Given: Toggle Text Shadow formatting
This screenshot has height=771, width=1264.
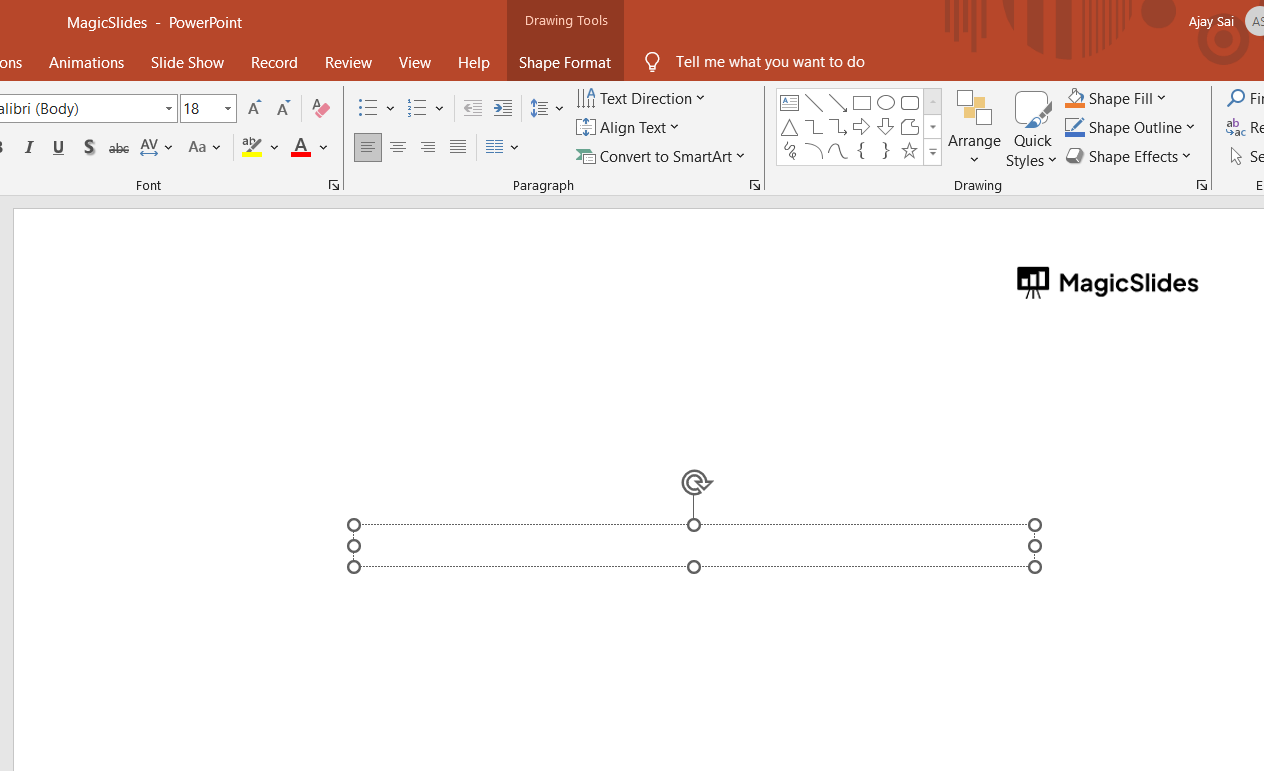Looking at the screenshot, I should click(89, 148).
